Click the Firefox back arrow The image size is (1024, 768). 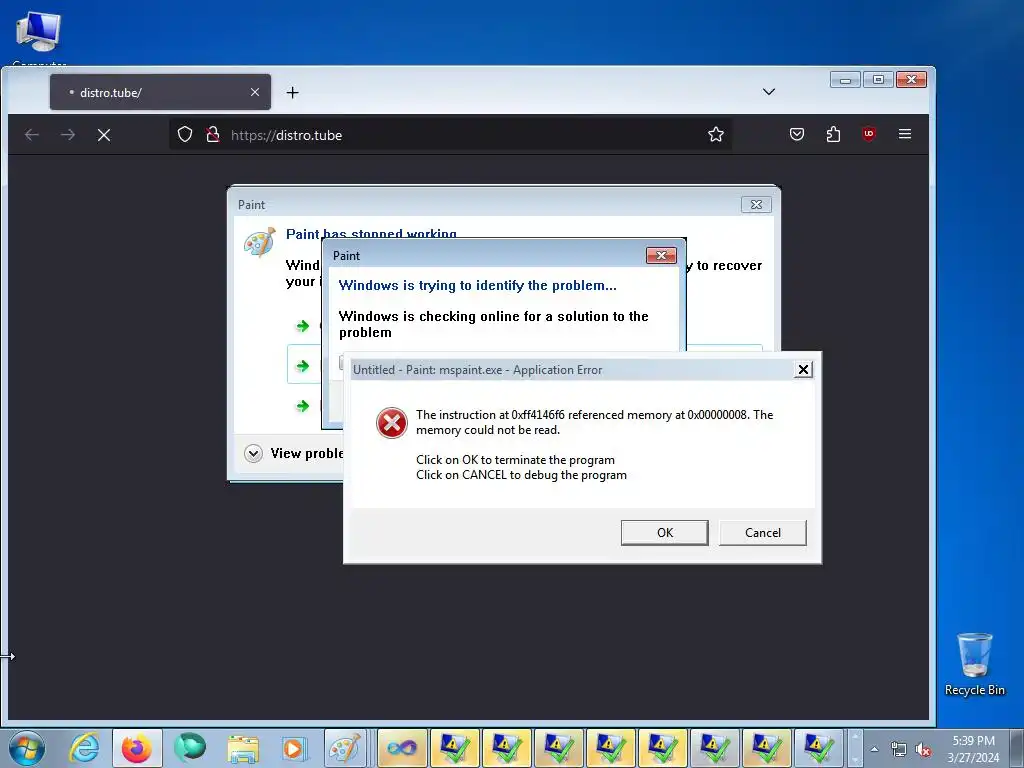(x=31, y=135)
